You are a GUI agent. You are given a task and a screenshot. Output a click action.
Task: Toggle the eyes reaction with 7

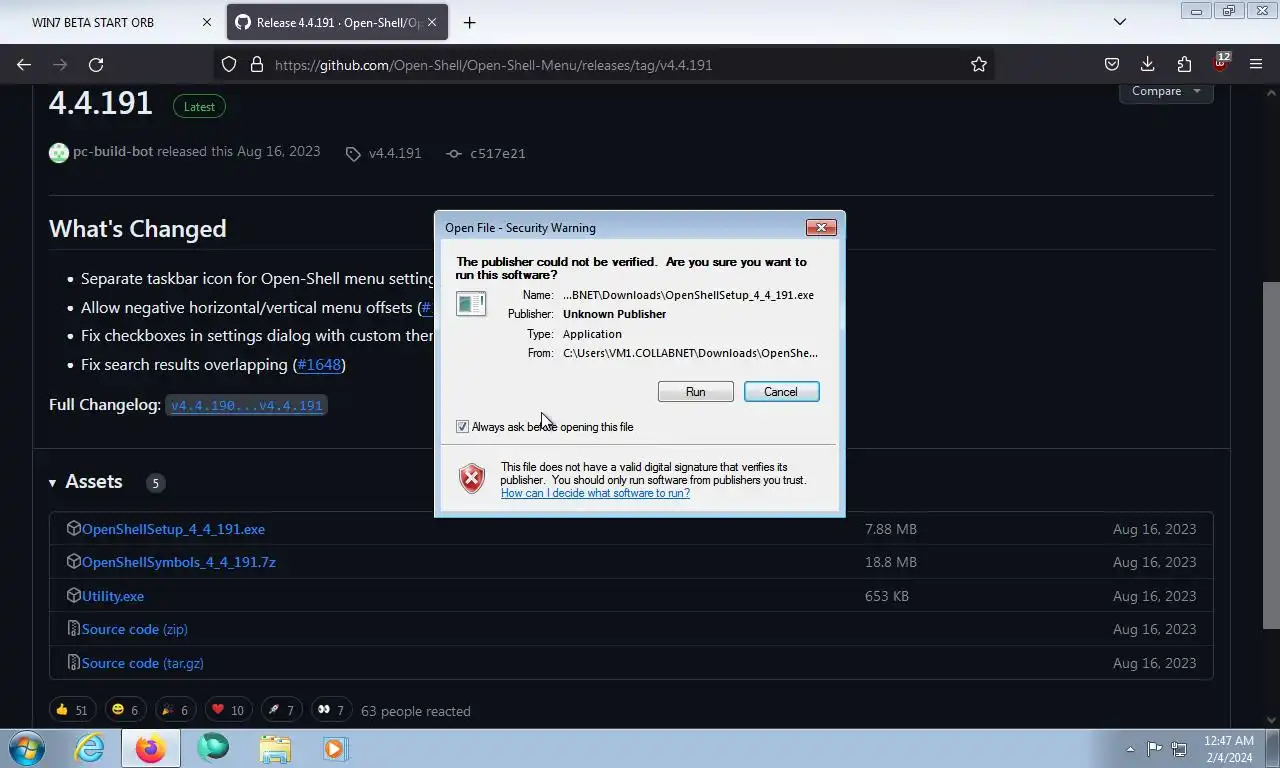click(332, 710)
